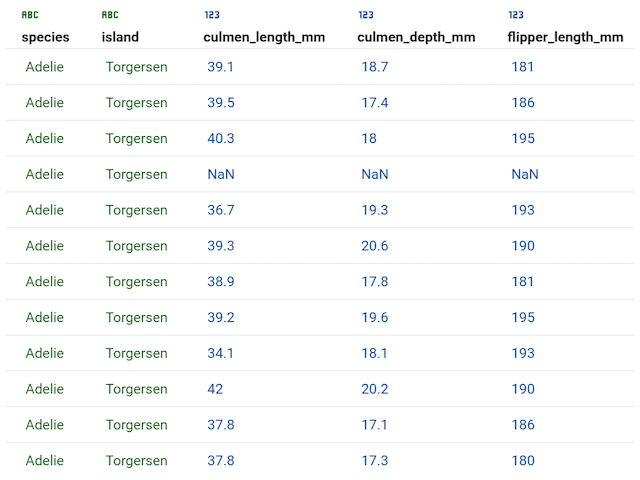Choose the flipper_length_mm column header
This screenshot has width=640, height=480.
[x=565, y=37]
